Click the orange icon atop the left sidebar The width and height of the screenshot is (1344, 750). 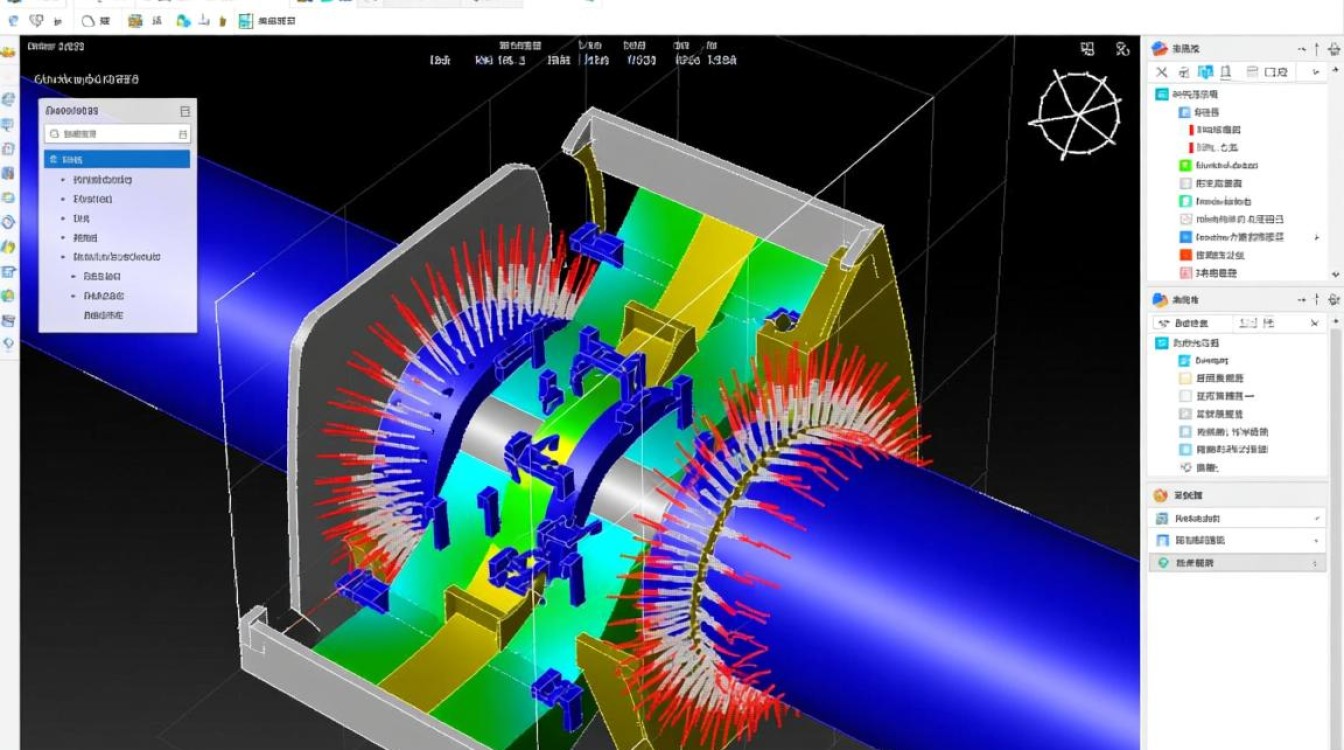pyautogui.click(x=8, y=50)
